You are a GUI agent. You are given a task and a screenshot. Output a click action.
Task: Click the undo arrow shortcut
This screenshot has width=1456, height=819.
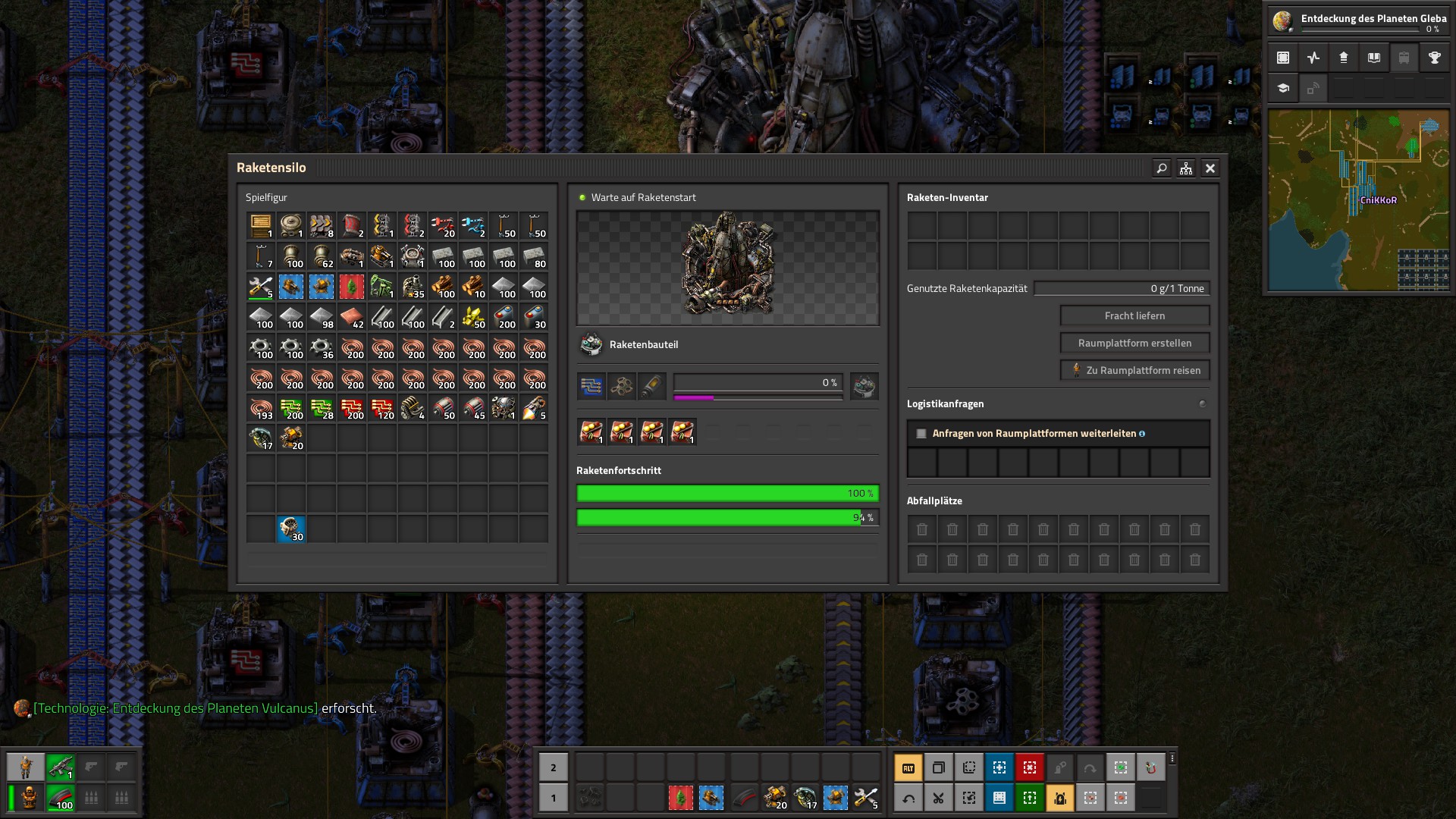pos(908,798)
